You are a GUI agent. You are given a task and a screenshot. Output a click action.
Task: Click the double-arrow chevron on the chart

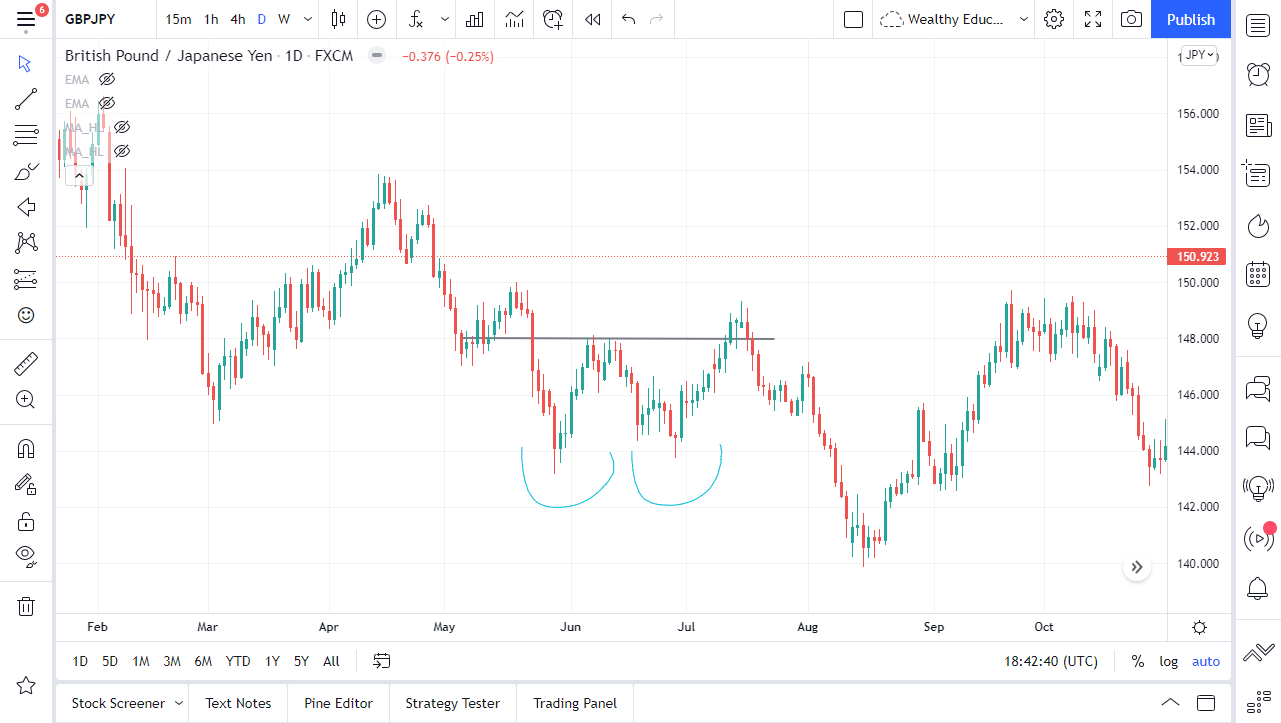pos(1136,567)
